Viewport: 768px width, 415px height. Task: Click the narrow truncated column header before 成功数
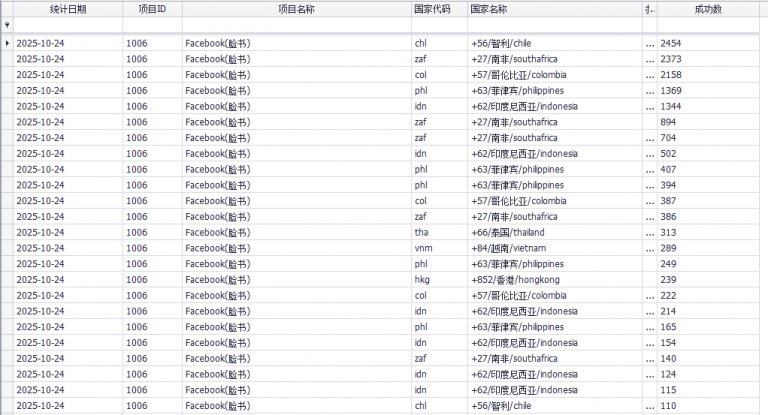[650, 9]
